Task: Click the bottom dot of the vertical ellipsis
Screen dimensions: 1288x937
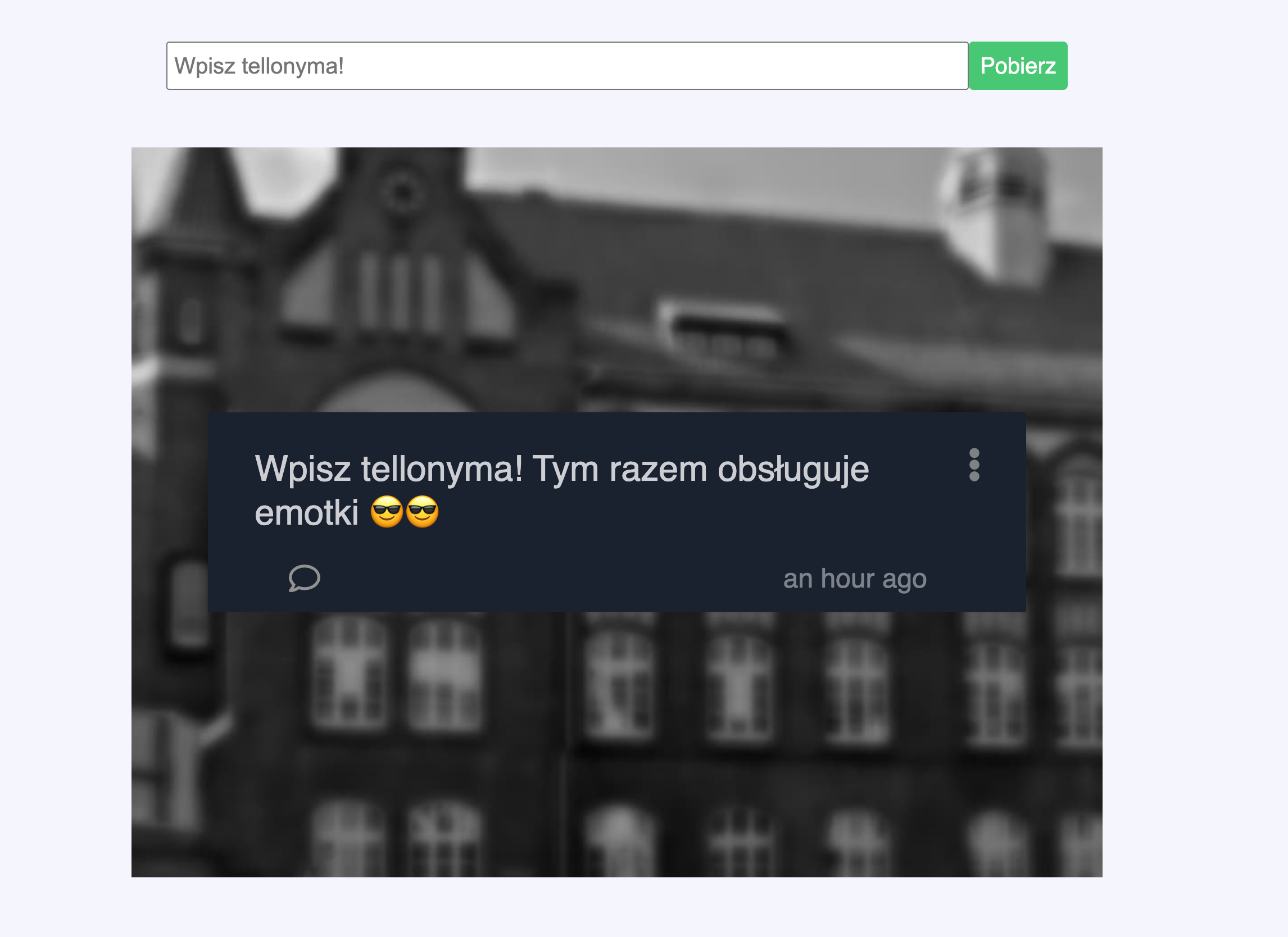Action: pos(974,476)
